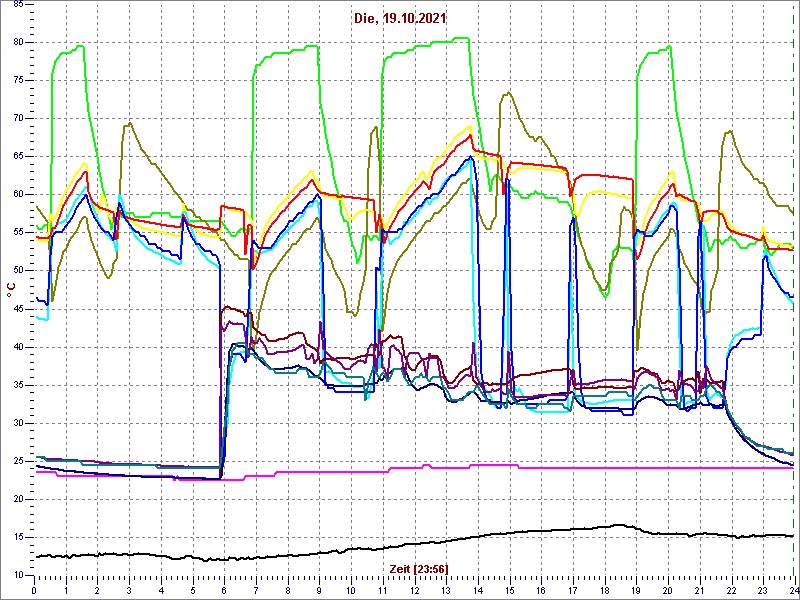Click the 50 label on the temperature axis
800x600 pixels.
point(17,271)
